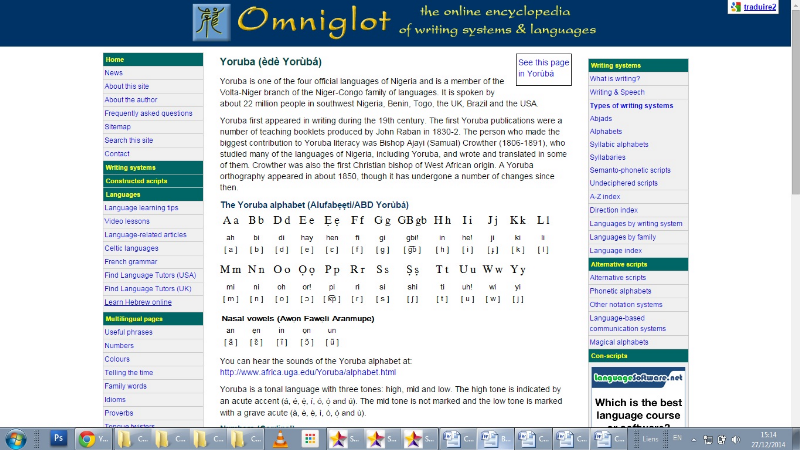Click Find Language Tutors (UK)
This screenshot has height=450, width=800.
[148, 289]
